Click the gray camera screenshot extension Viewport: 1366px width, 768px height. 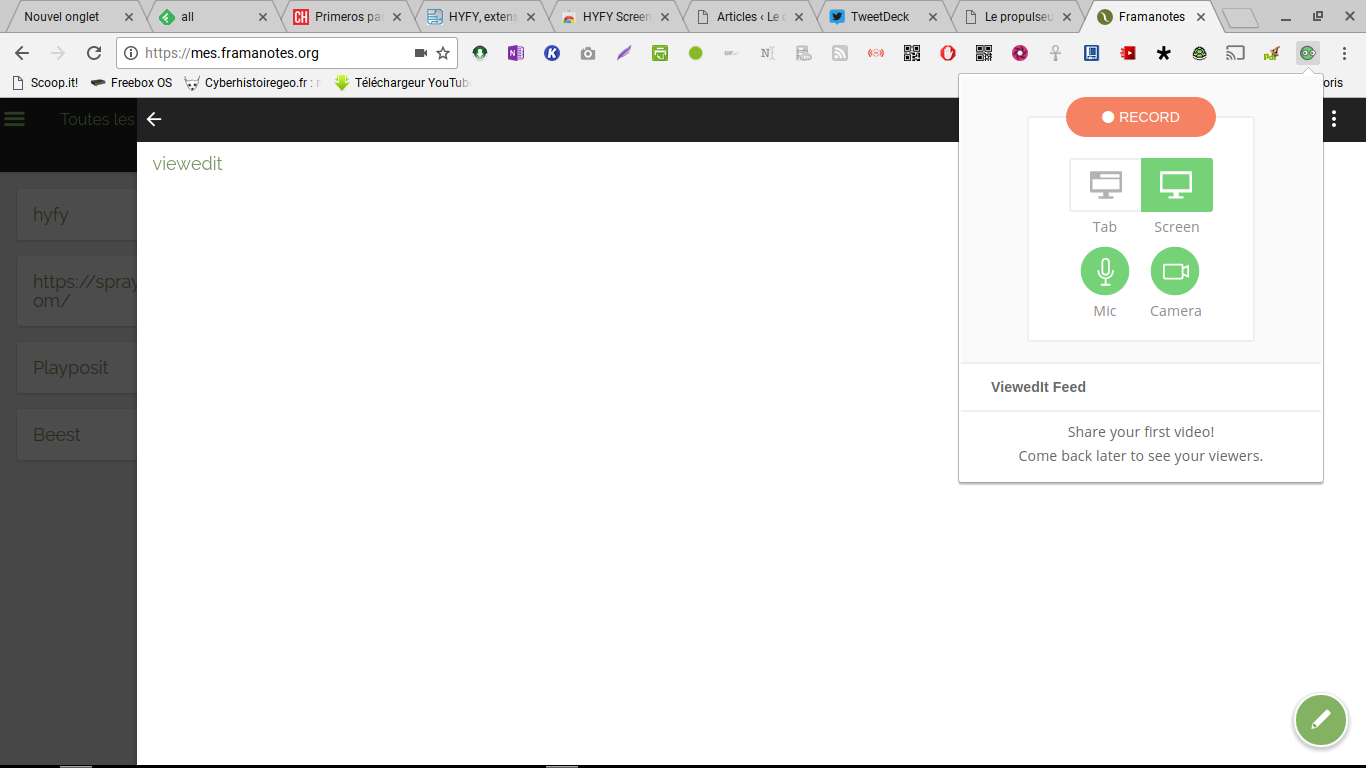click(x=588, y=53)
